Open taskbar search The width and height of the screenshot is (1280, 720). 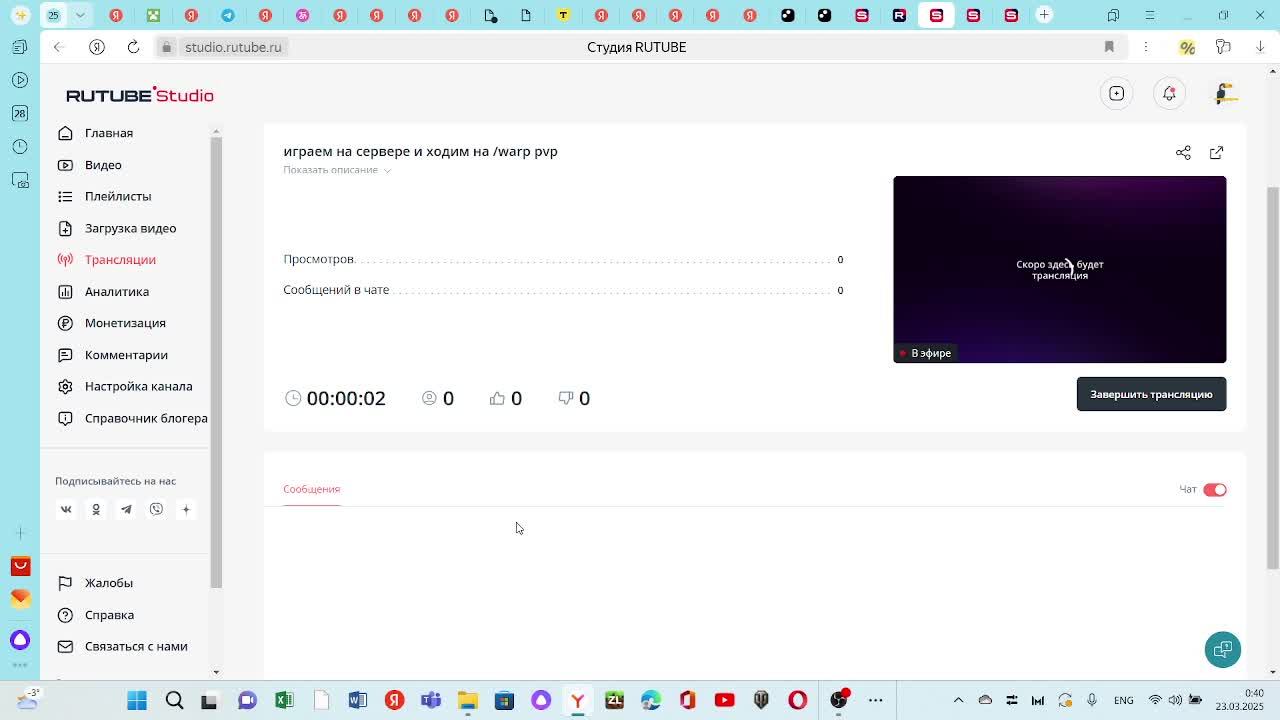pos(174,700)
